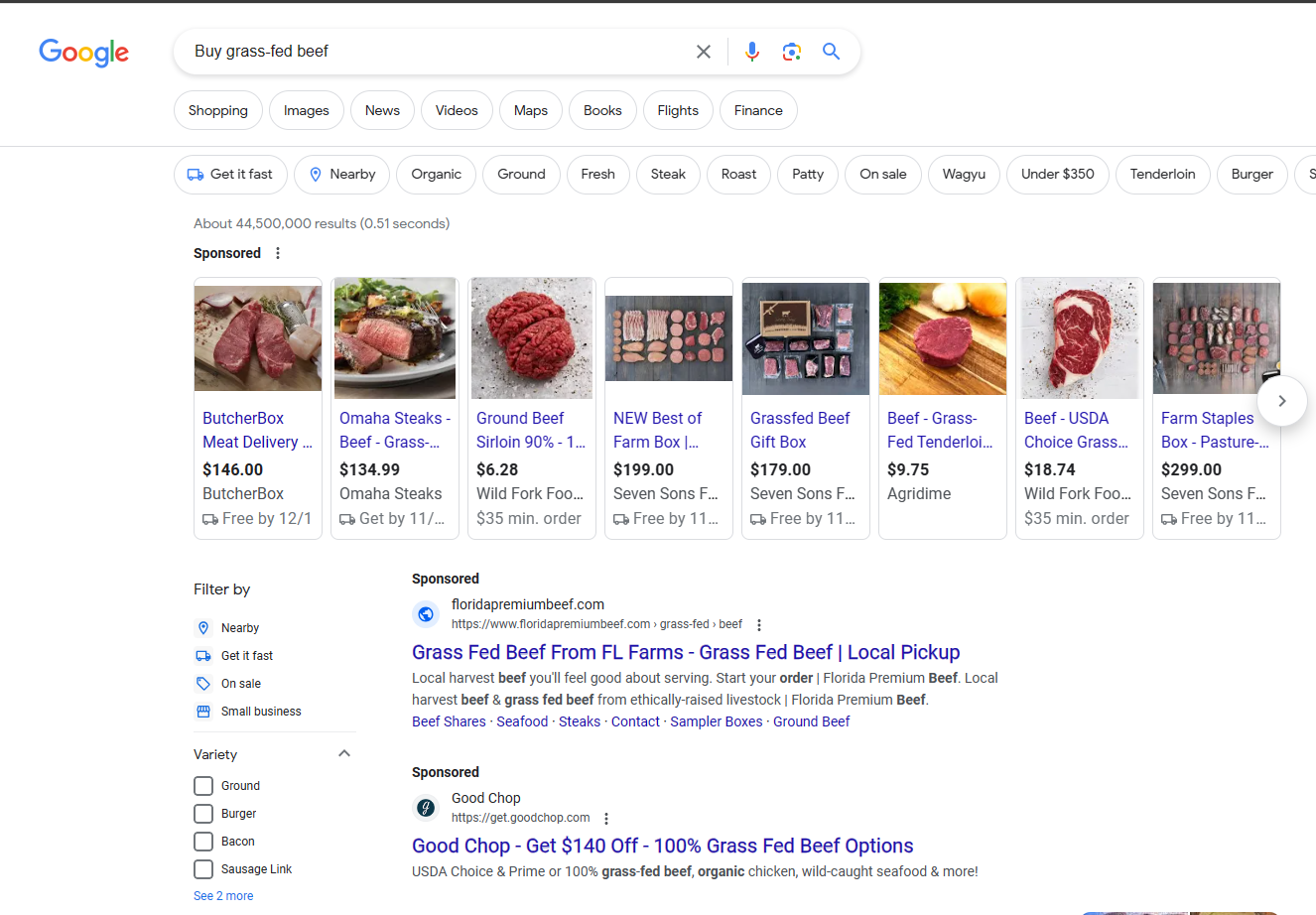Apply the Get it fast filter chip

(x=230, y=175)
